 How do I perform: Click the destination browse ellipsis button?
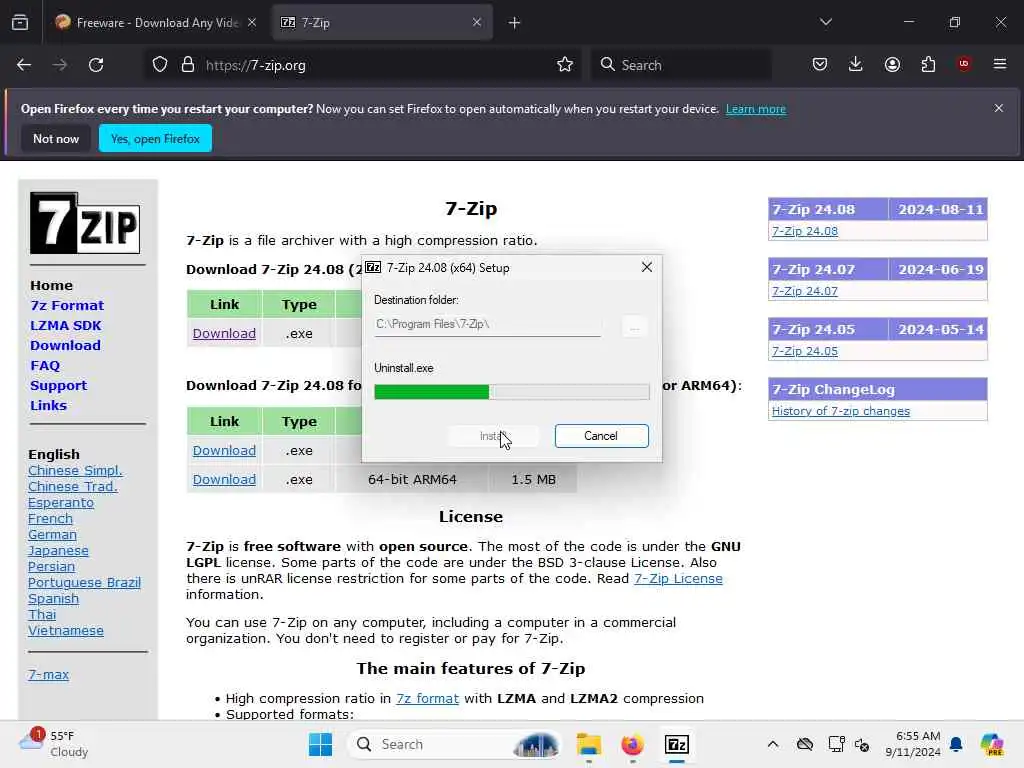[634, 326]
